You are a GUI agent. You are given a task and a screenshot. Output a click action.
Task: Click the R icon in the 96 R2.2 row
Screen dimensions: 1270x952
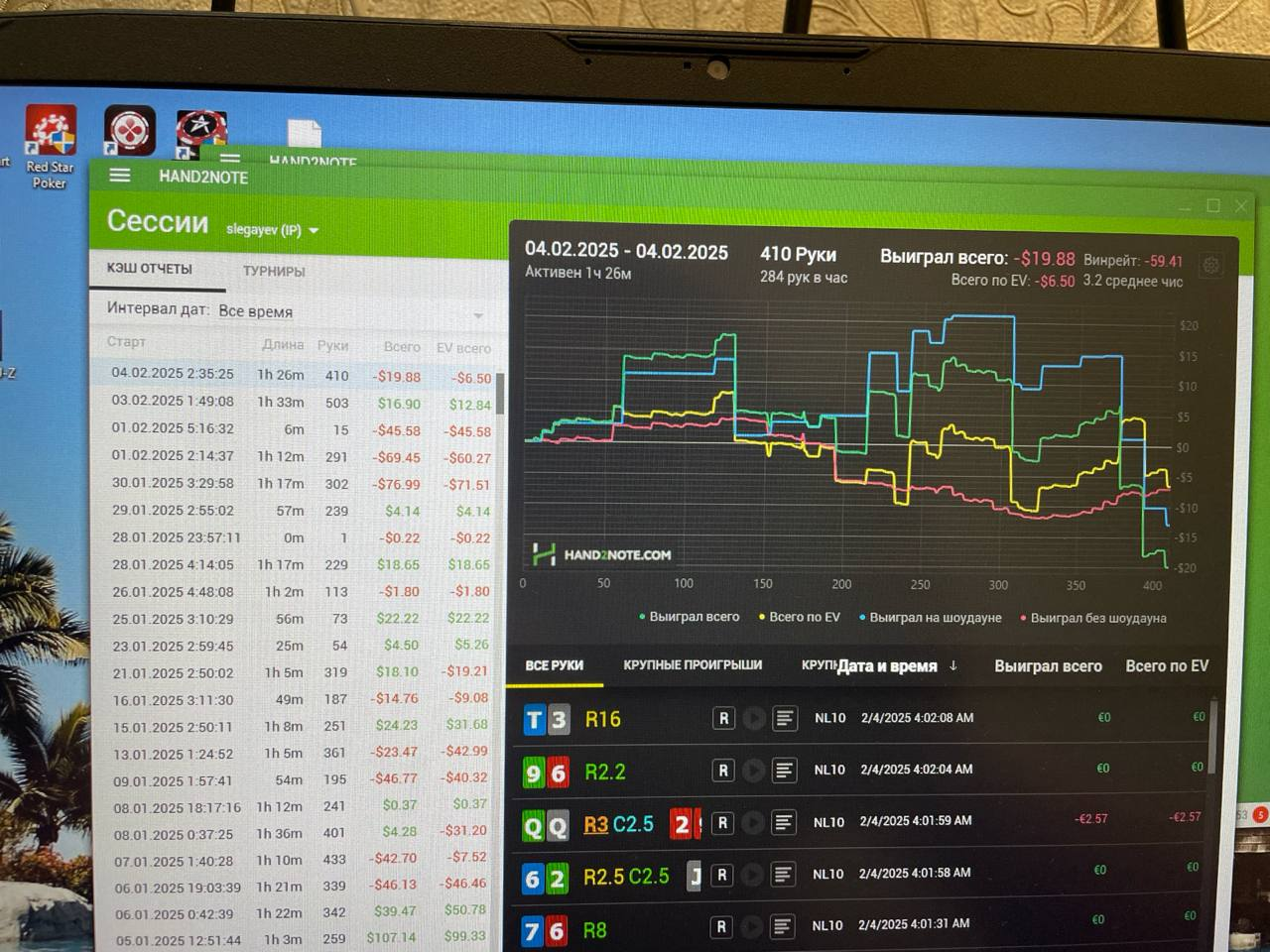[723, 770]
